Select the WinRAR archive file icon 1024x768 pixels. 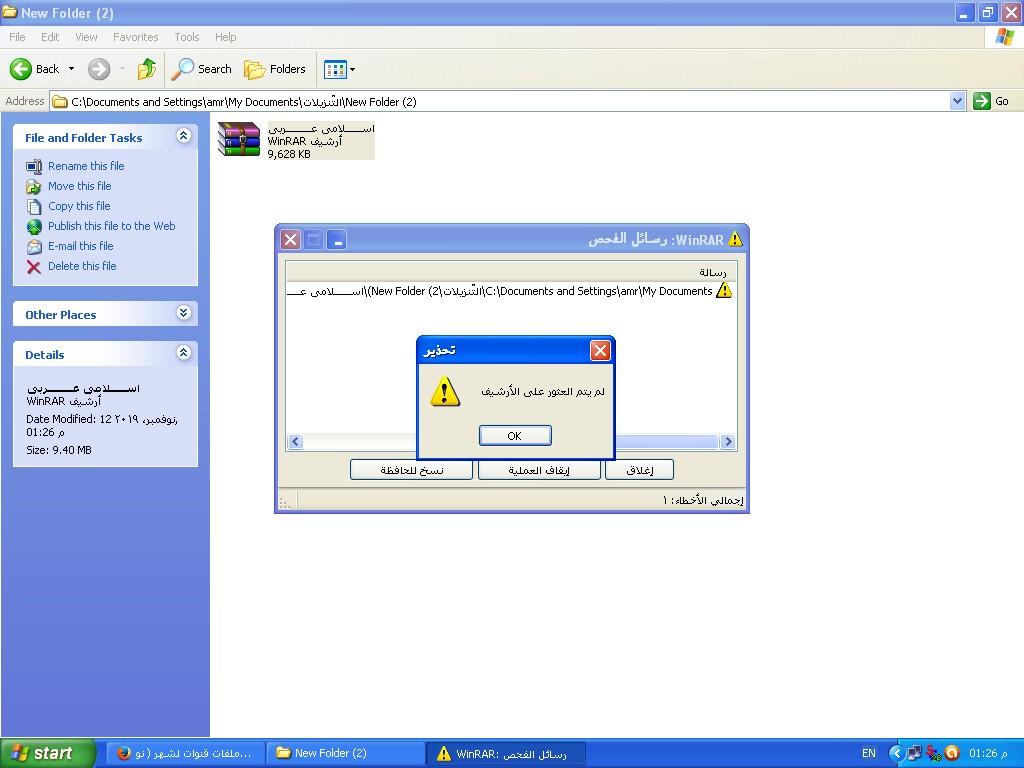click(239, 139)
